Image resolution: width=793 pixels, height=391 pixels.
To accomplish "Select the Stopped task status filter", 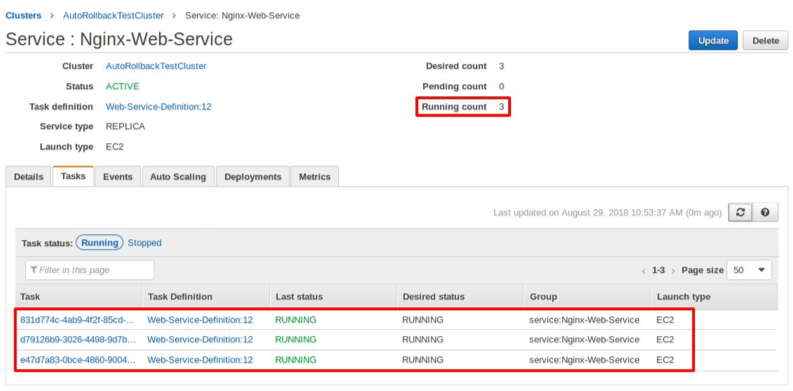I will point(144,243).
